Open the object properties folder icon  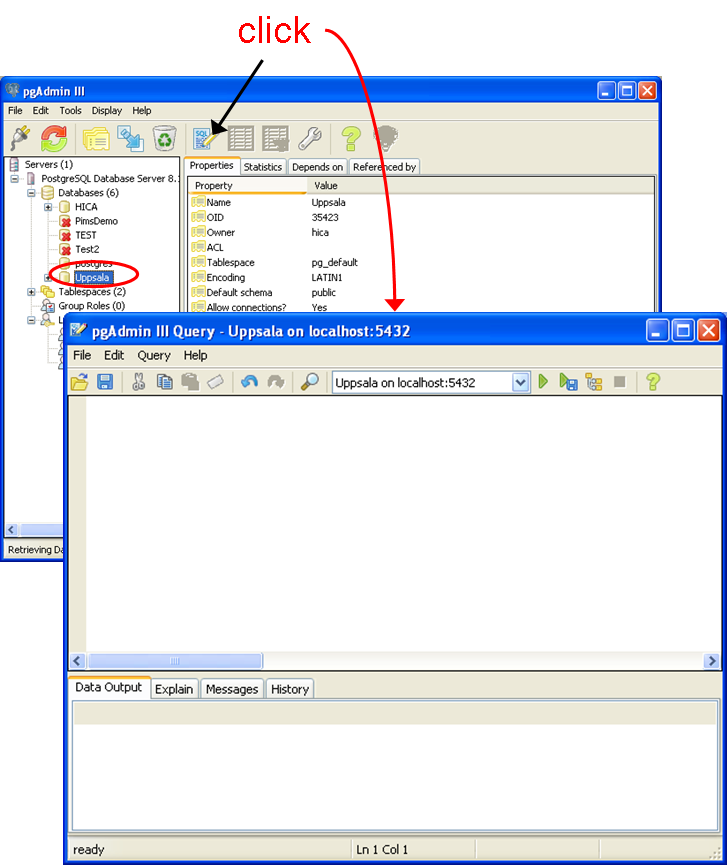click(97, 138)
